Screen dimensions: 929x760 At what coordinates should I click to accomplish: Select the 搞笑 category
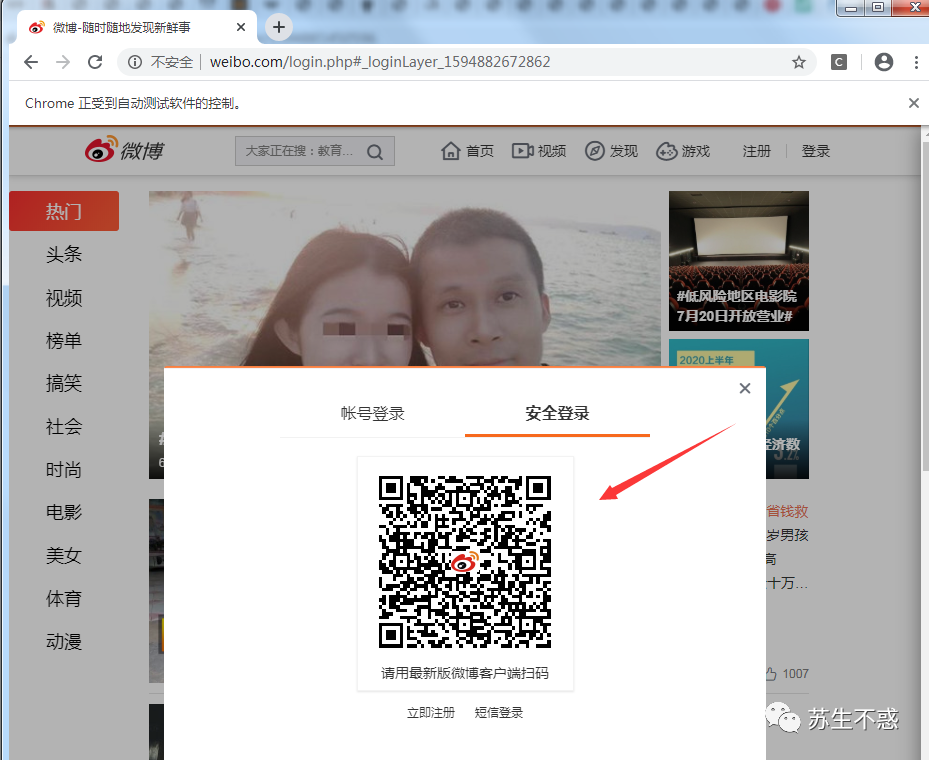(x=64, y=383)
